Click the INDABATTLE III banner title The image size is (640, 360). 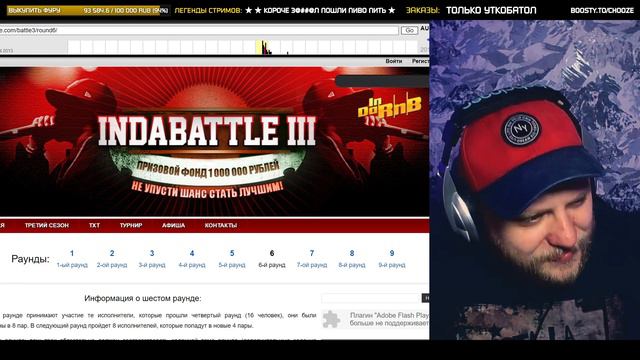(x=207, y=131)
